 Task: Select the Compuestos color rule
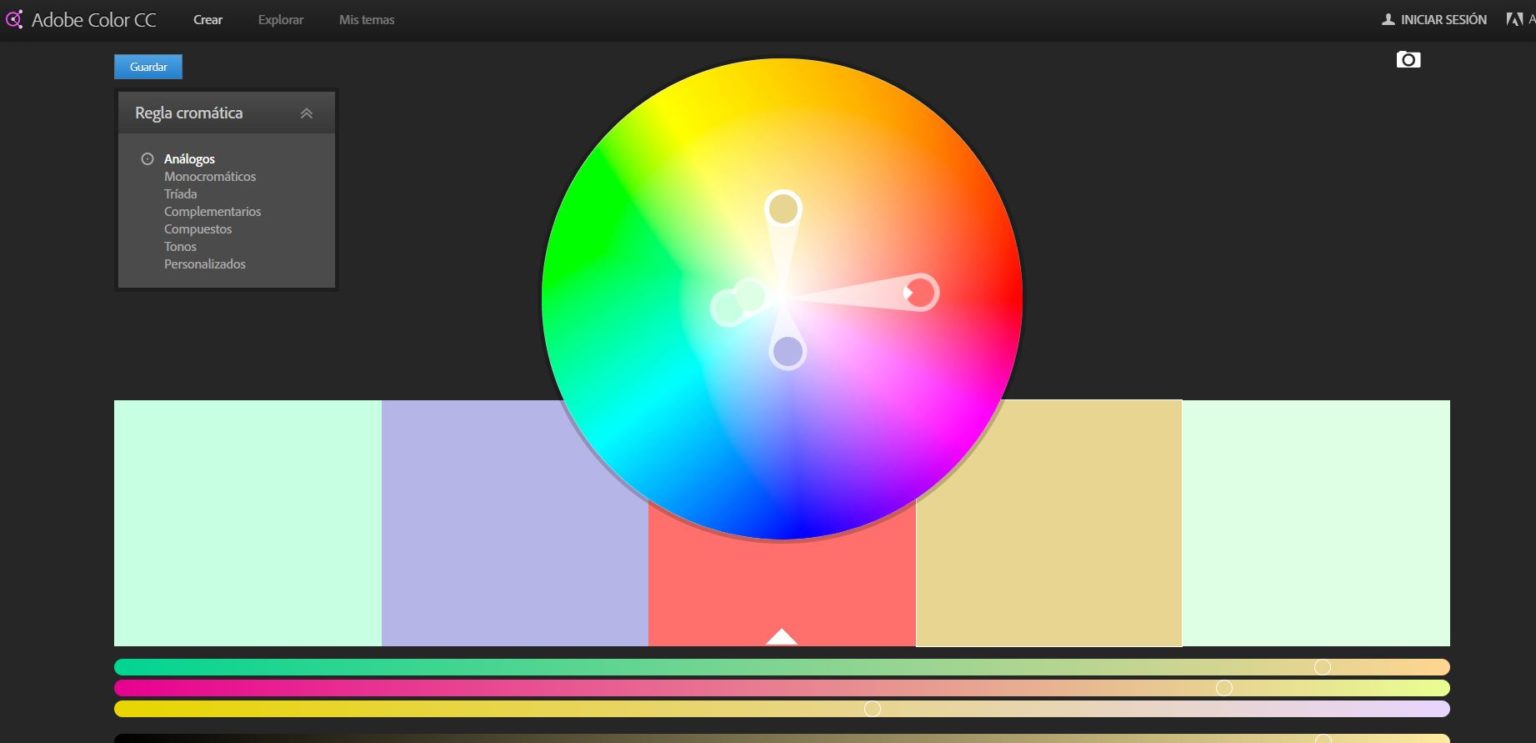198,229
